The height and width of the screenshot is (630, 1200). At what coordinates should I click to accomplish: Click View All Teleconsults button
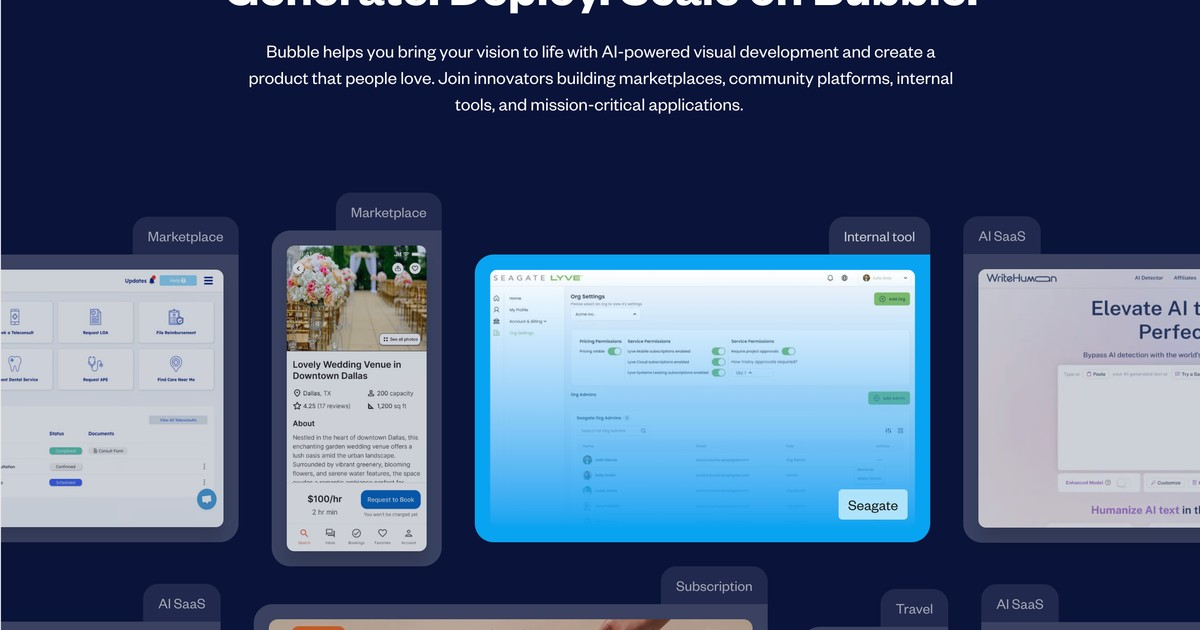tap(178, 420)
